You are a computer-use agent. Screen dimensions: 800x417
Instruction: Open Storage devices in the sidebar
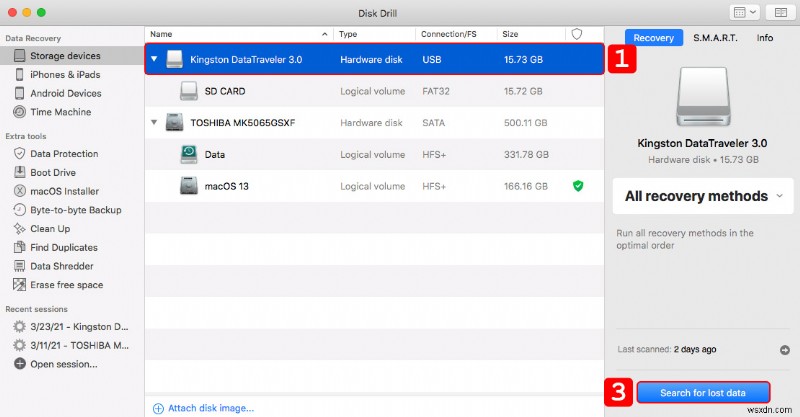64,56
